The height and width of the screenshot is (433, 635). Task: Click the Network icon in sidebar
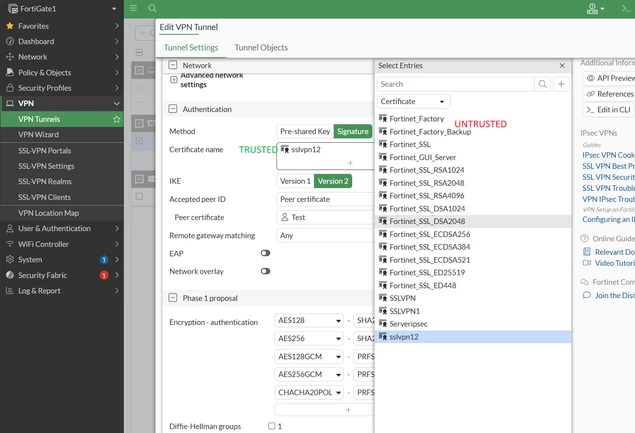click(x=10, y=57)
